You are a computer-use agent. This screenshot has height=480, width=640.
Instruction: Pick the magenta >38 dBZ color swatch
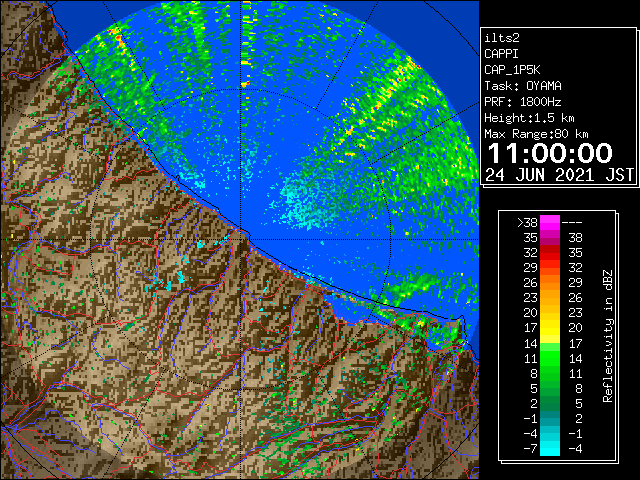(x=550, y=223)
